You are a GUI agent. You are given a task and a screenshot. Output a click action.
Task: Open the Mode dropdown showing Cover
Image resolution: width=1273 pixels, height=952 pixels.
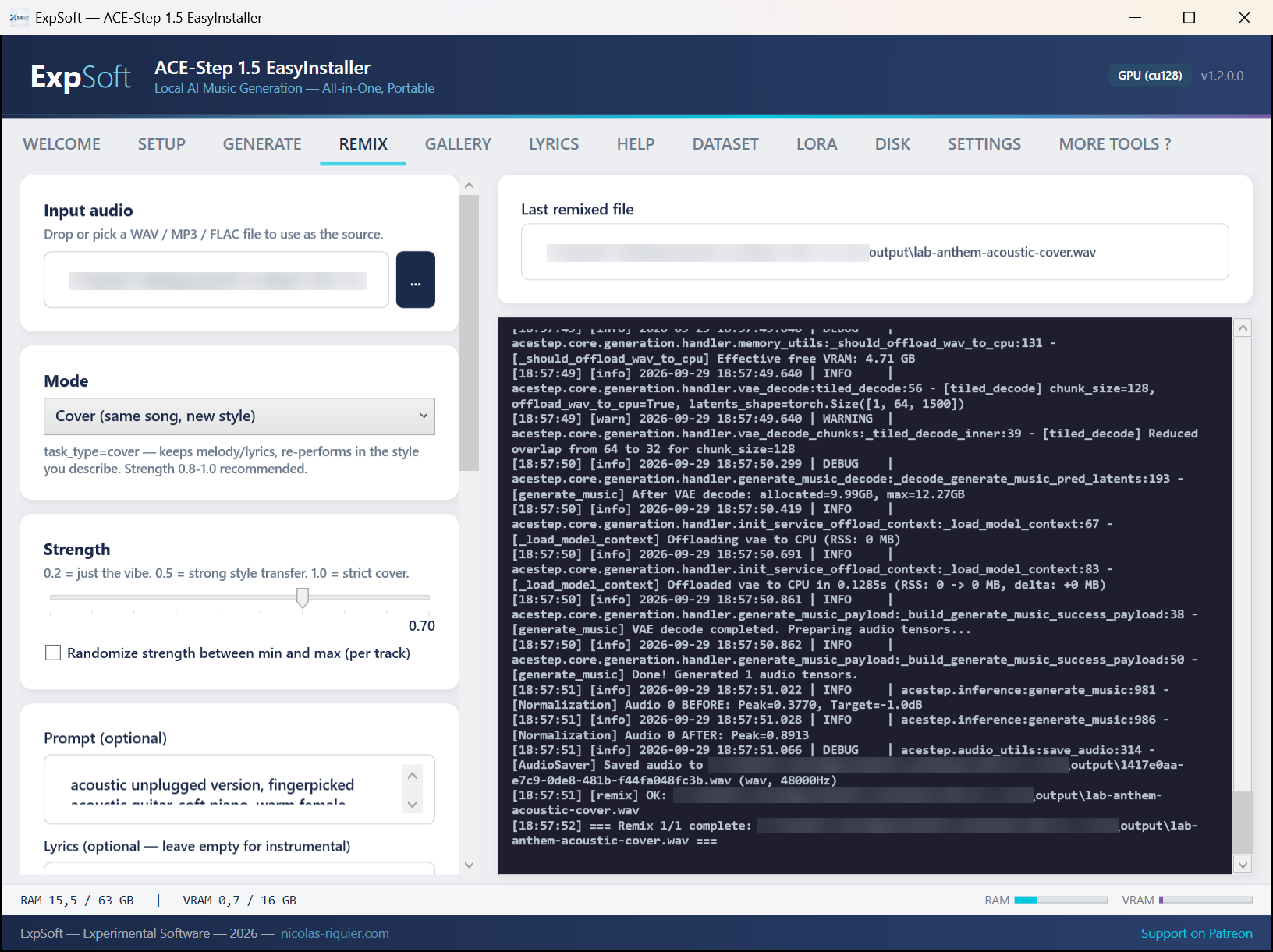coord(239,416)
